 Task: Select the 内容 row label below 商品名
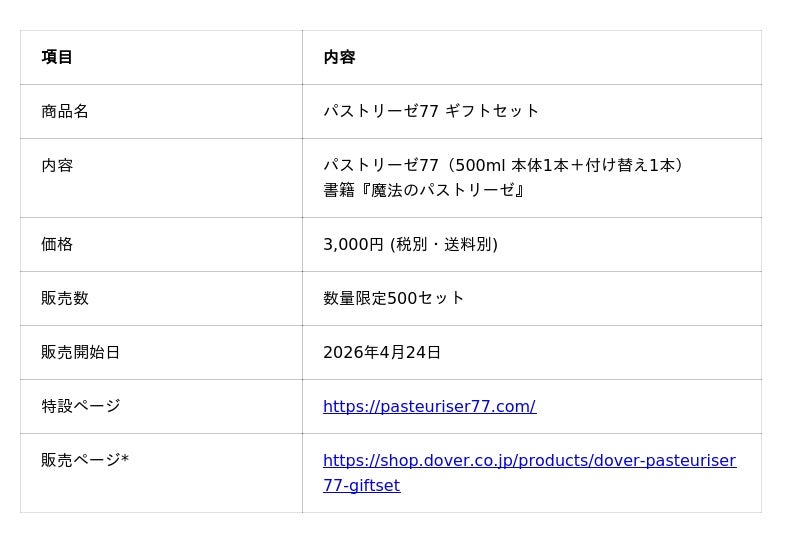(57, 165)
